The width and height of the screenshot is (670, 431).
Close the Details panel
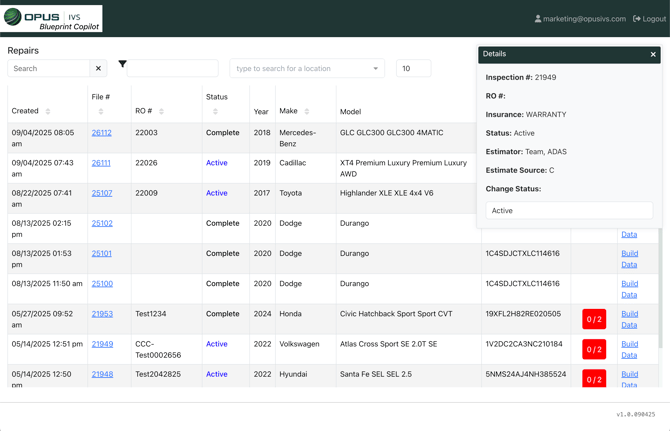tap(653, 54)
